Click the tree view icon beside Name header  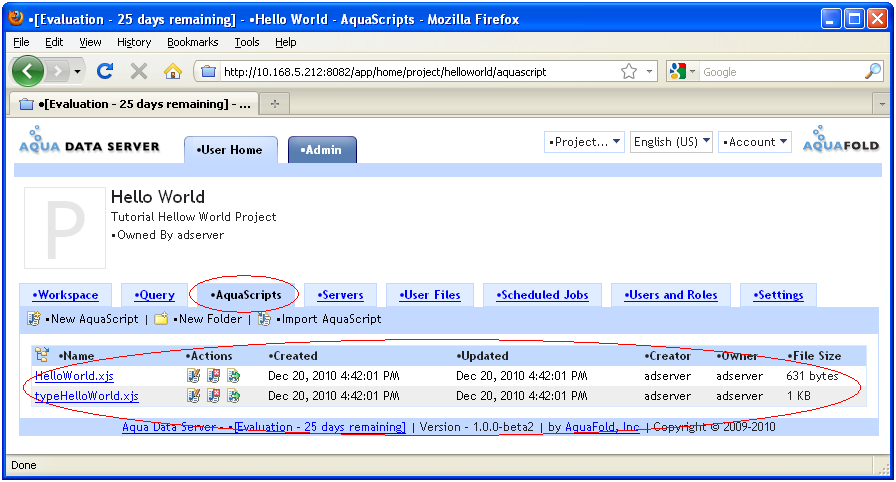[42, 355]
